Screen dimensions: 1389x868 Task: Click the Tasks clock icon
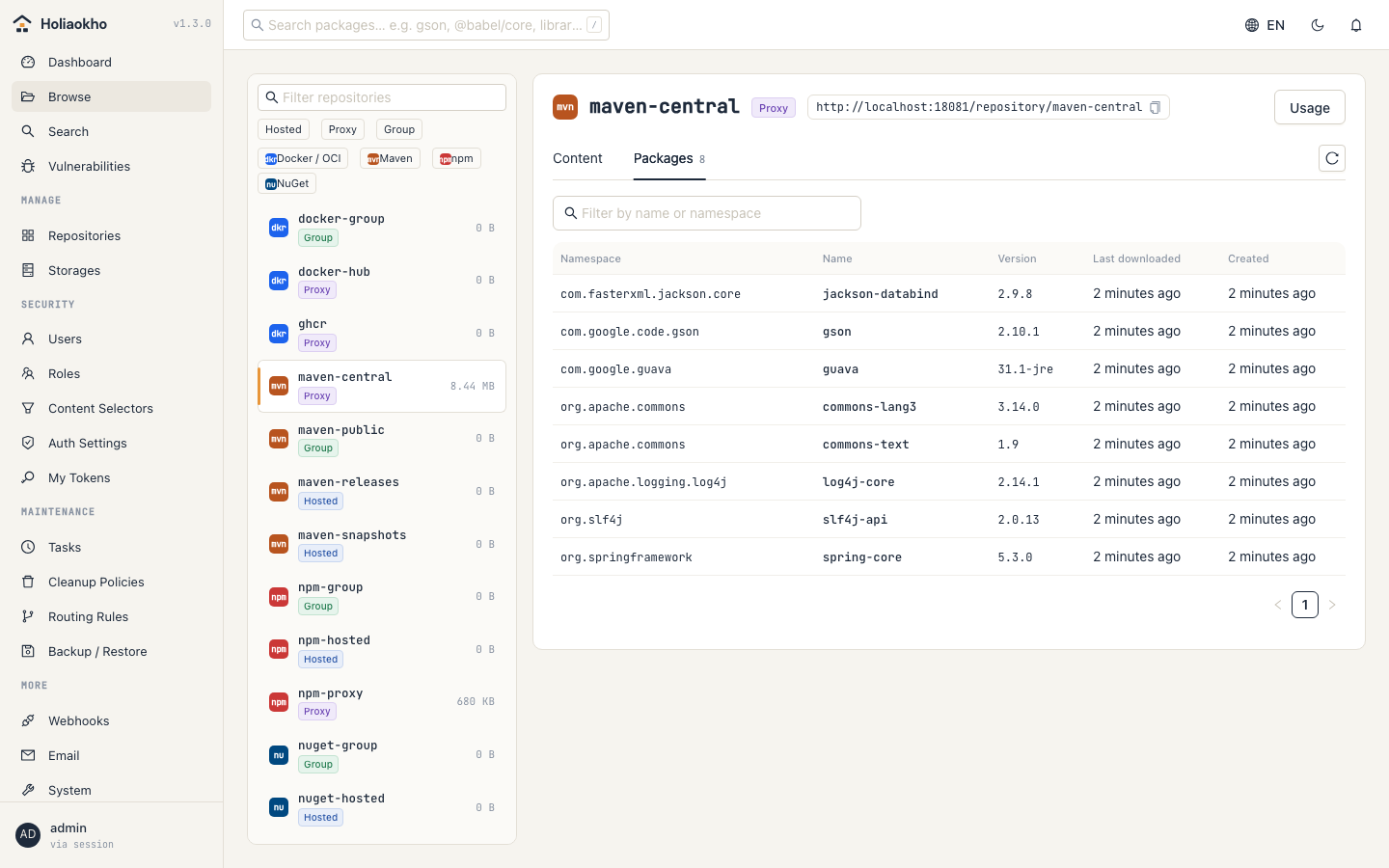pos(28,547)
